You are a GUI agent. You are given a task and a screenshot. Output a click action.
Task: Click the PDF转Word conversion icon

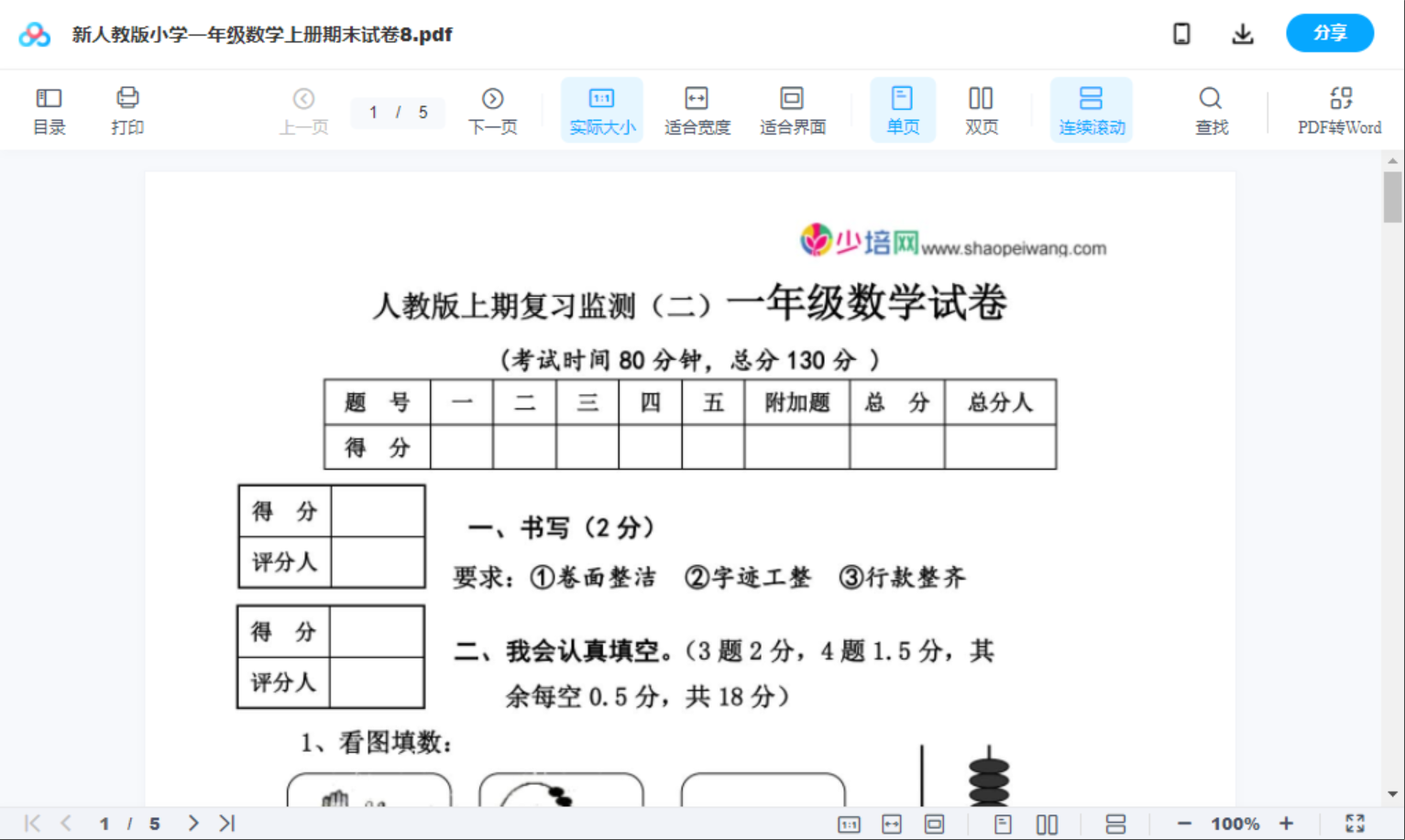click(1341, 109)
